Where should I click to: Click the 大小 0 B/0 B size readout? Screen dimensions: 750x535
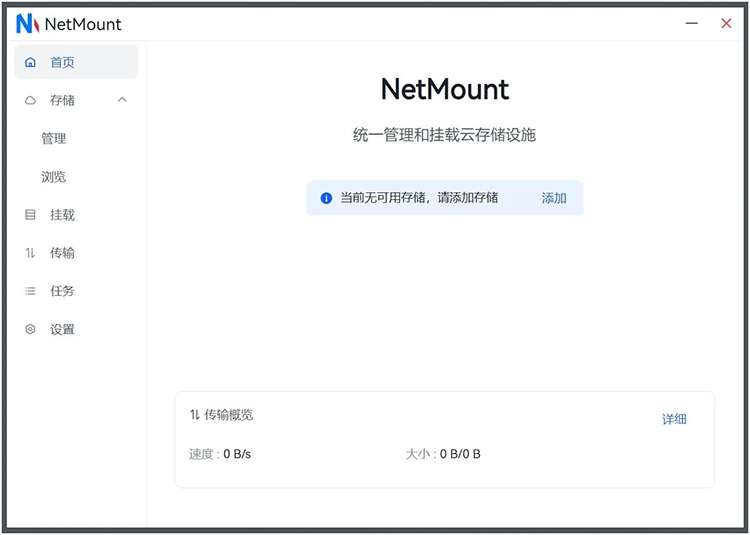pyautogui.click(x=443, y=454)
